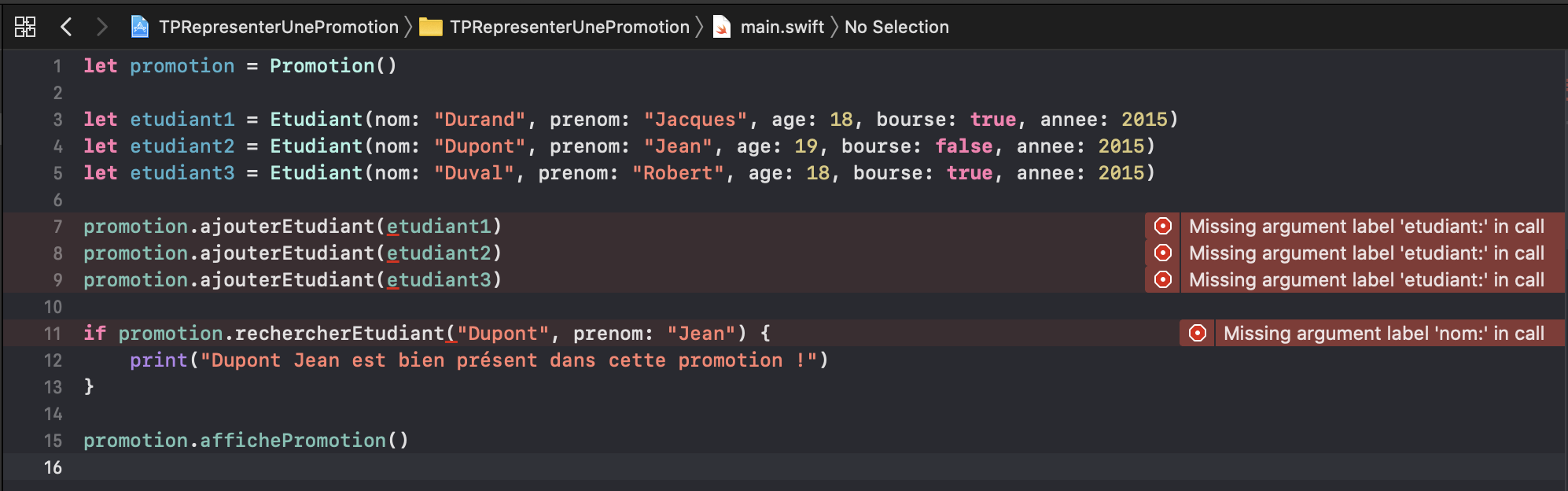The width and height of the screenshot is (1568, 491).
Task: Click the yellow folder icon in breadcrumb
Action: coord(431,28)
